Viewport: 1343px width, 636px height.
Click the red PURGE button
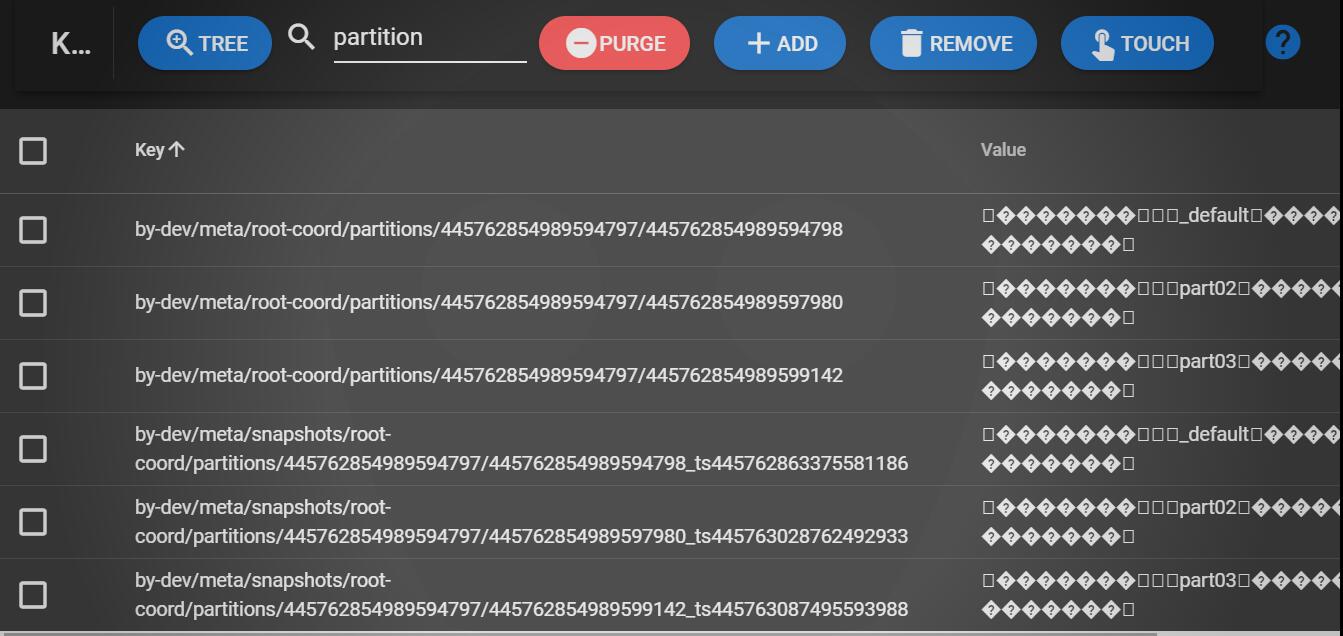614,43
